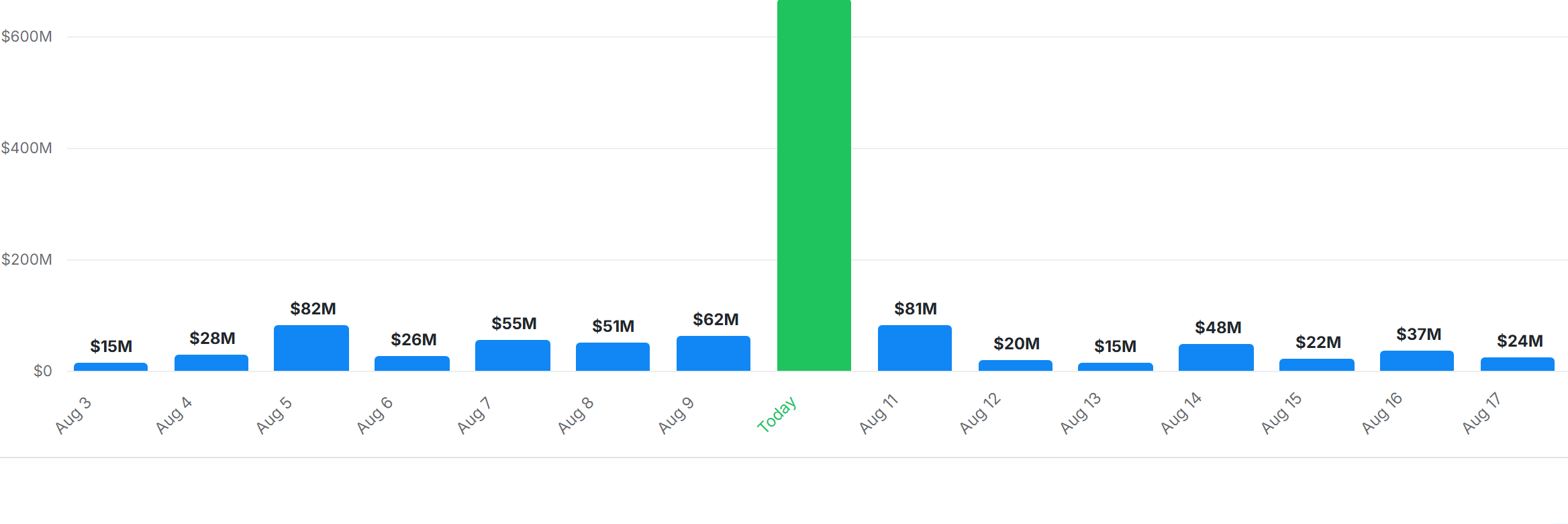Click the $20M value label
Image resolution: width=1568 pixels, height=524 pixels.
coord(1017,344)
